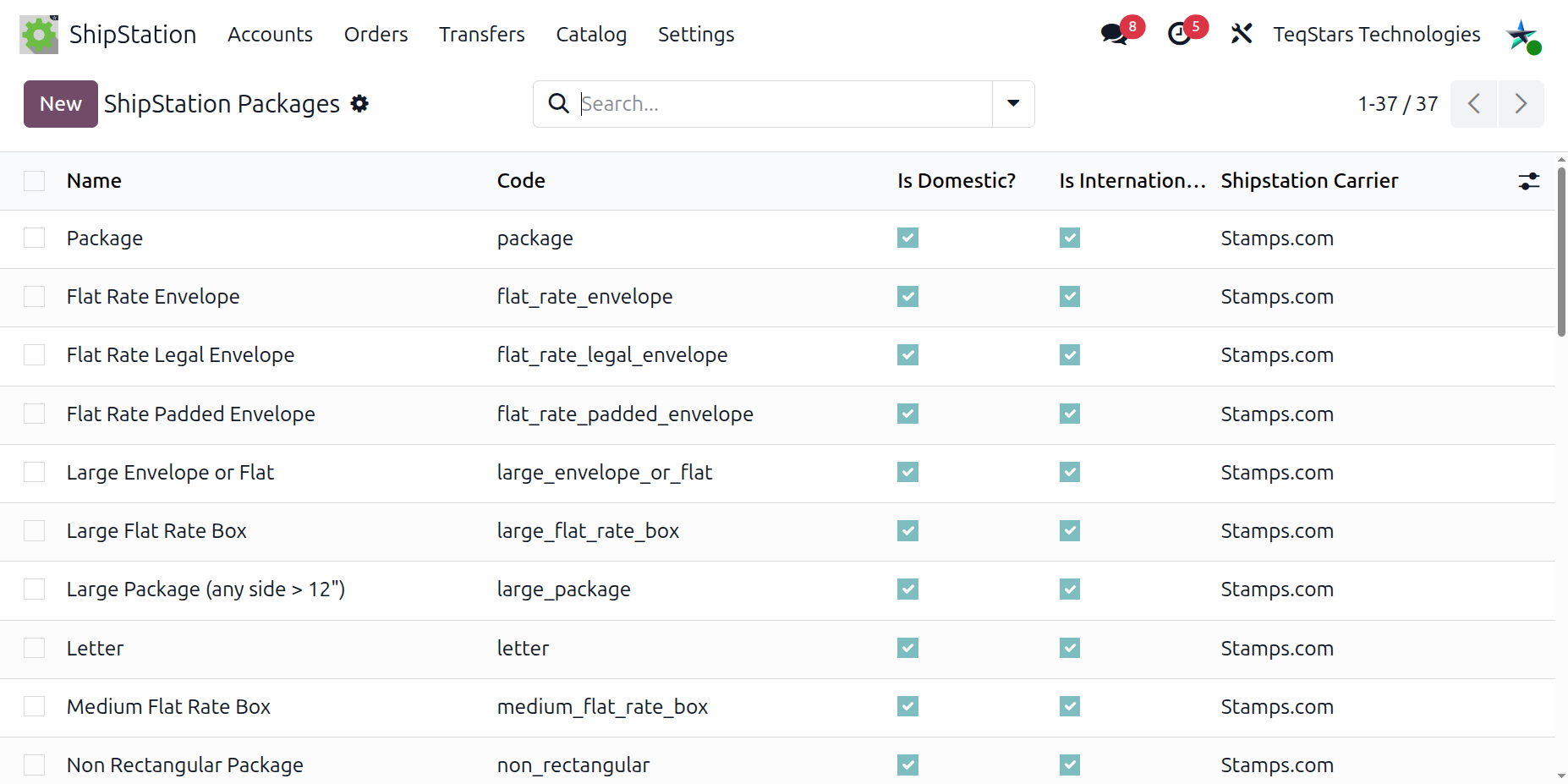
Task: Open the Transfers menu
Action: 481,35
